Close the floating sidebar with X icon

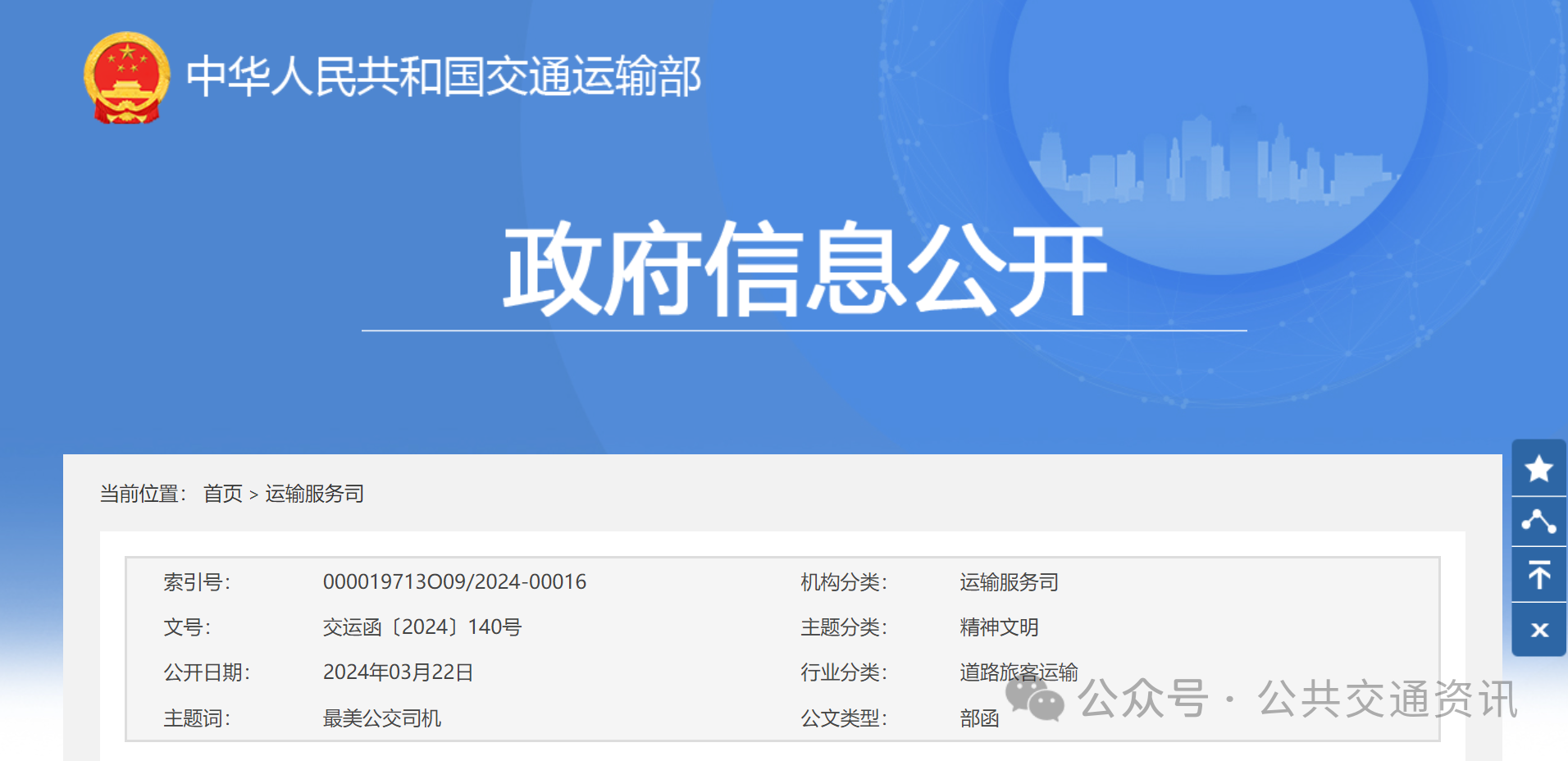pos(1538,630)
